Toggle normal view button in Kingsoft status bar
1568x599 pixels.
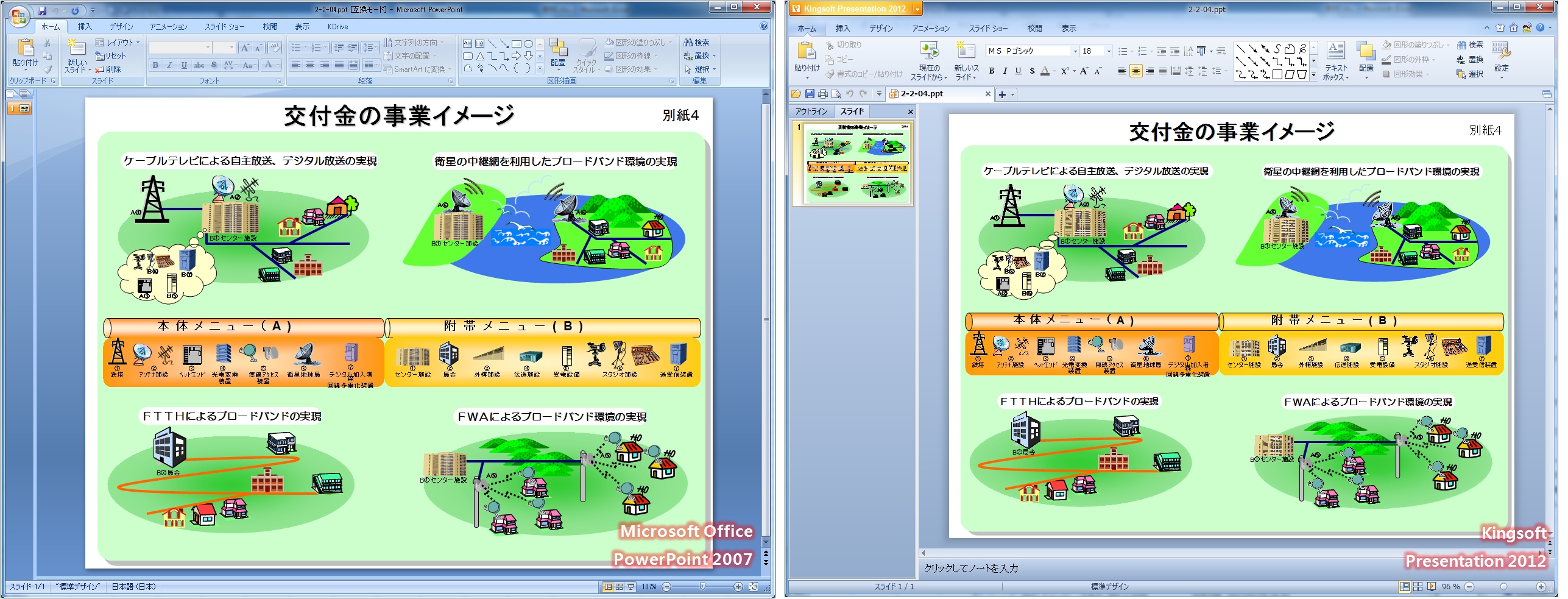coord(1405,586)
